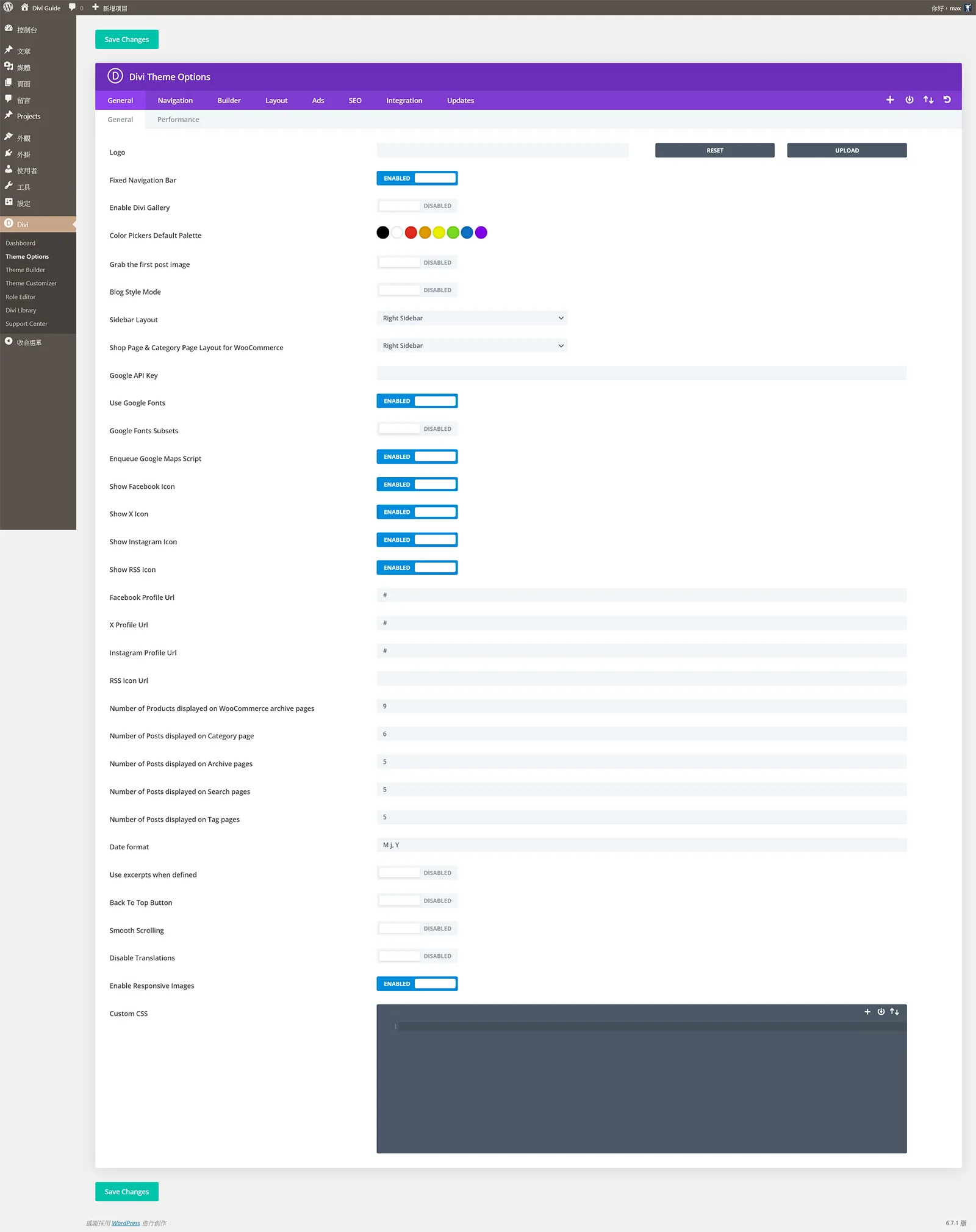Click Facebook Profile Url input field
976x1232 pixels.
pos(642,595)
